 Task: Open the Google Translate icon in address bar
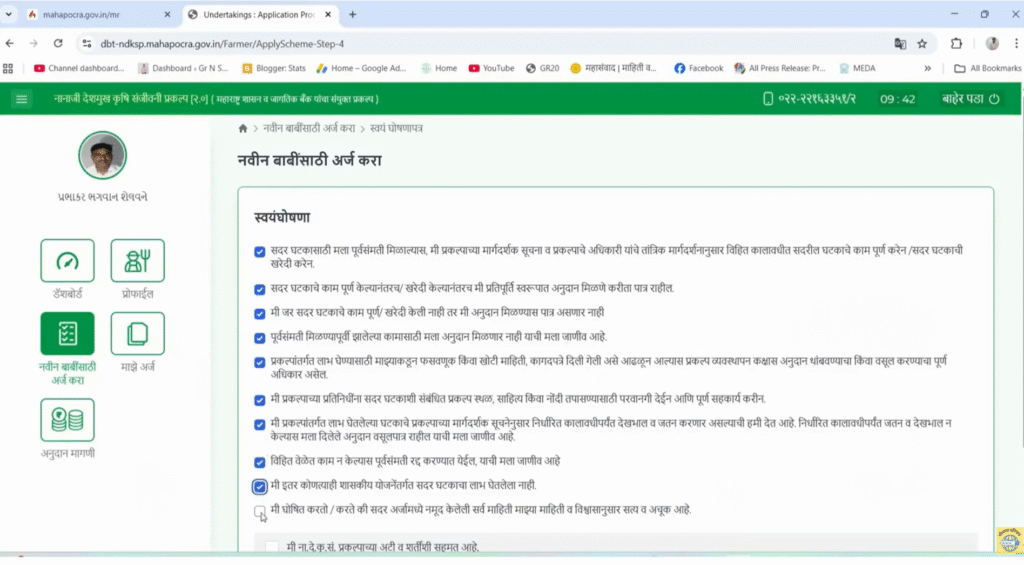point(900,44)
